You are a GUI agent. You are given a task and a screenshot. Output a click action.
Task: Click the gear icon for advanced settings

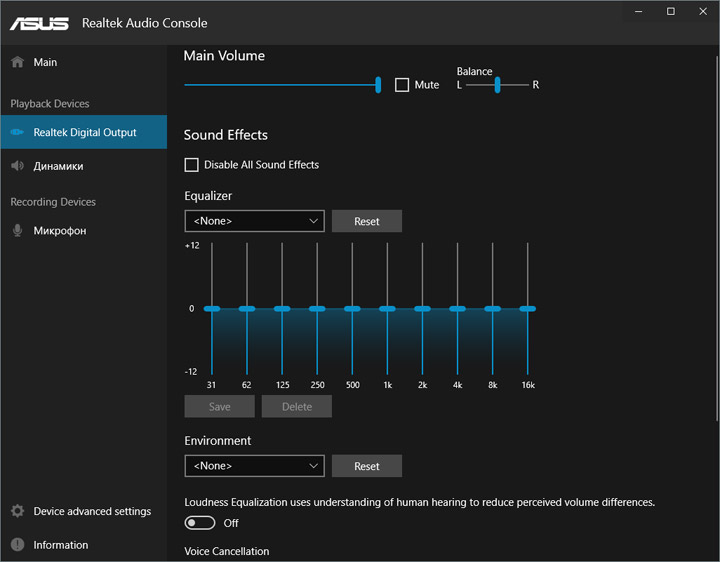(x=17, y=511)
